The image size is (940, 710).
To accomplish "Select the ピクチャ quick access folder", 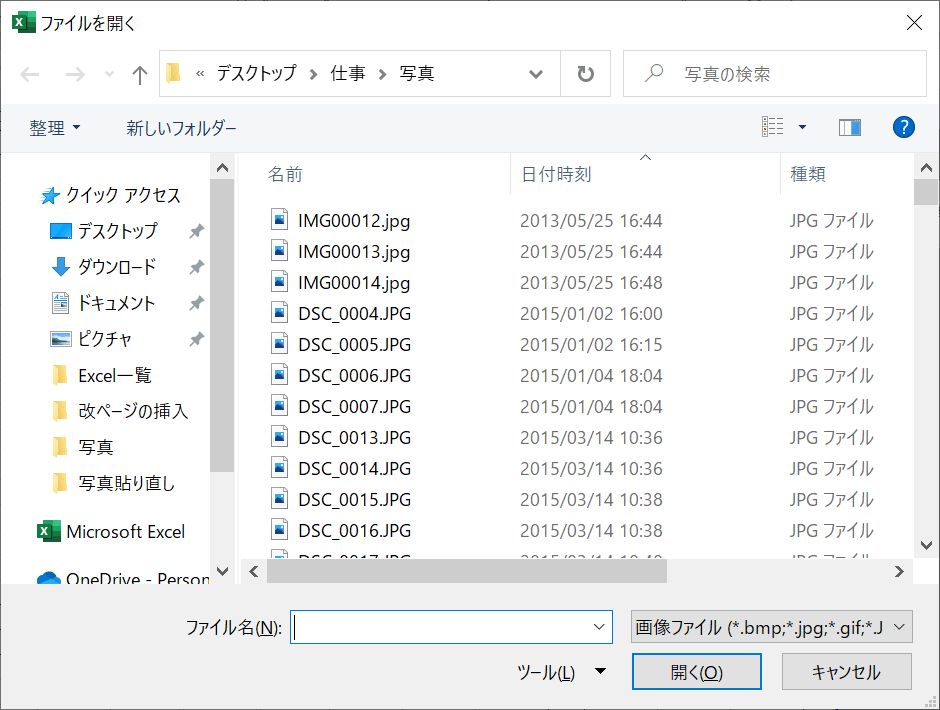I will (104, 339).
